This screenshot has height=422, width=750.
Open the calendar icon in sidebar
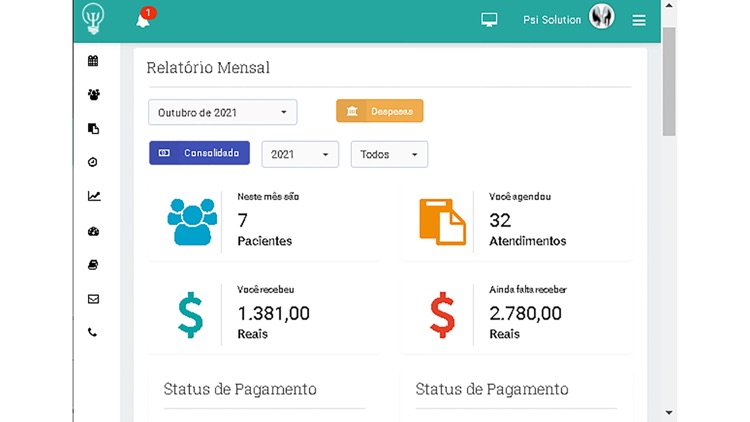tap(93, 61)
